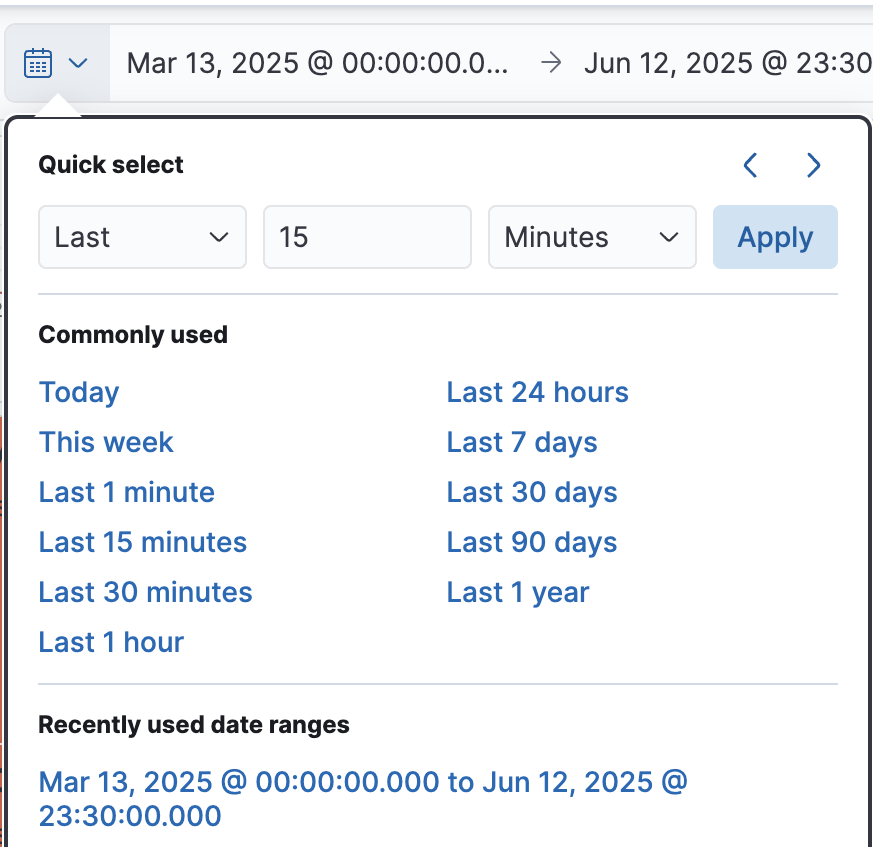Choose Last 30 days
Viewport: 873px width, 847px height.
click(532, 493)
